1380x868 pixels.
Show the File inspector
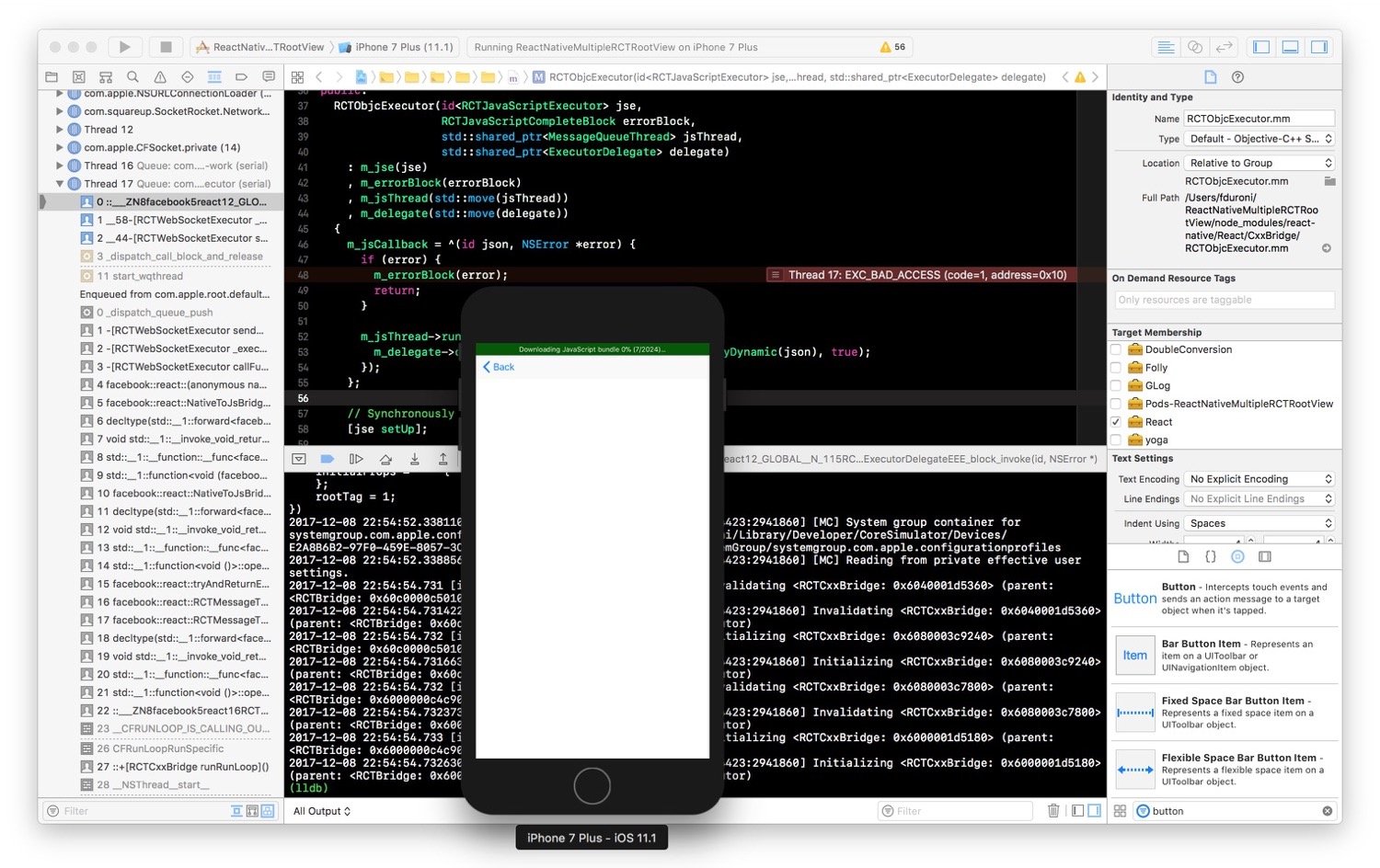1211,77
